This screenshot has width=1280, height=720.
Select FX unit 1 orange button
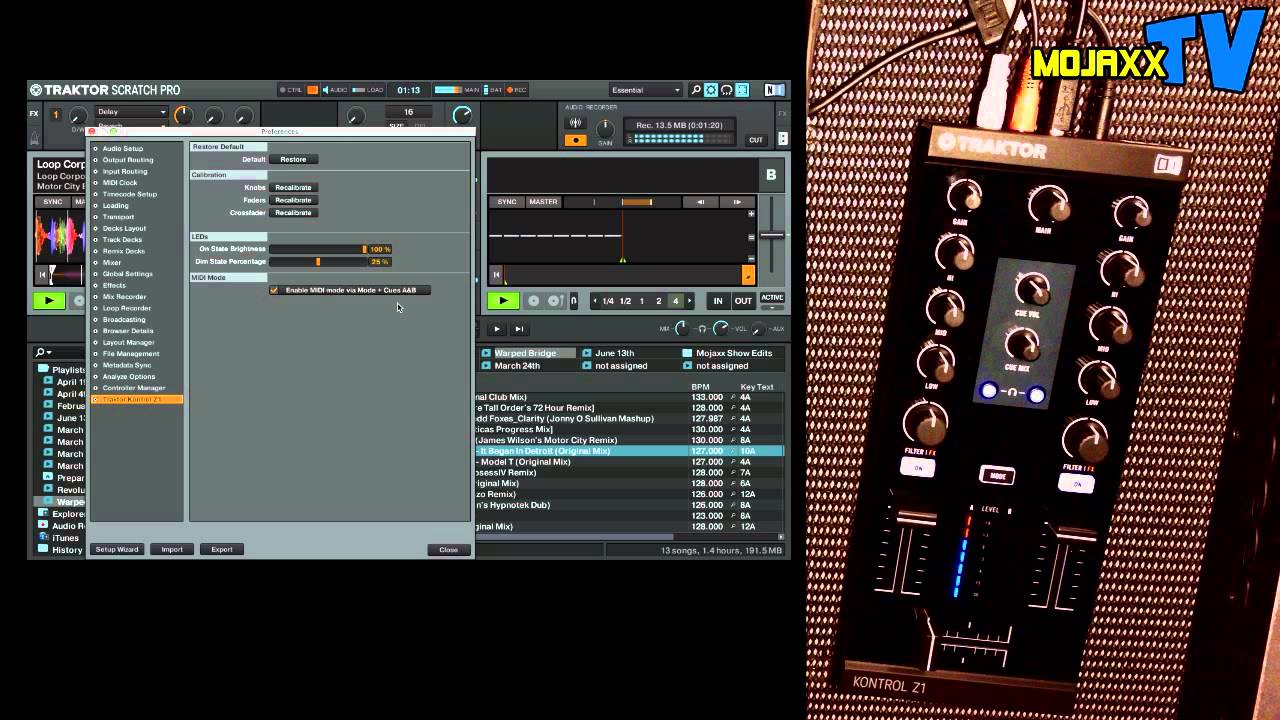(56, 114)
